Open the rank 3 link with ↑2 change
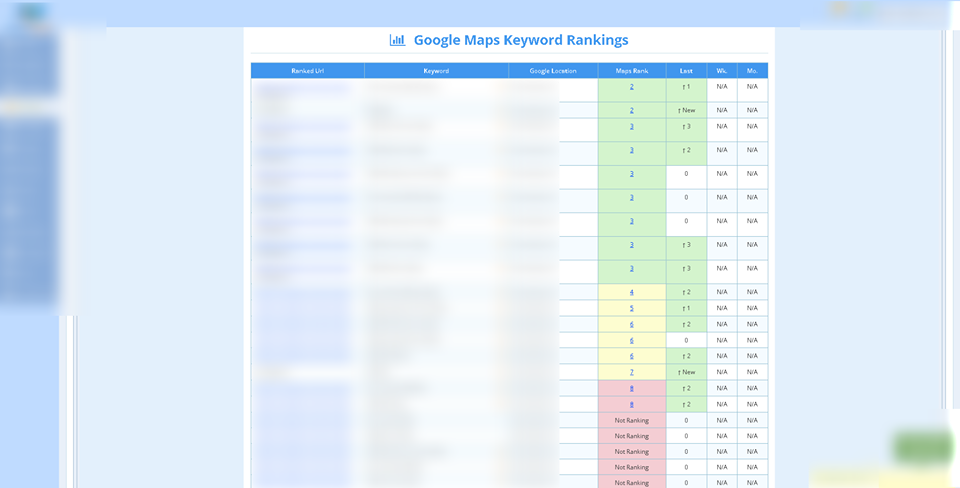The width and height of the screenshot is (960, 488). 631,150
